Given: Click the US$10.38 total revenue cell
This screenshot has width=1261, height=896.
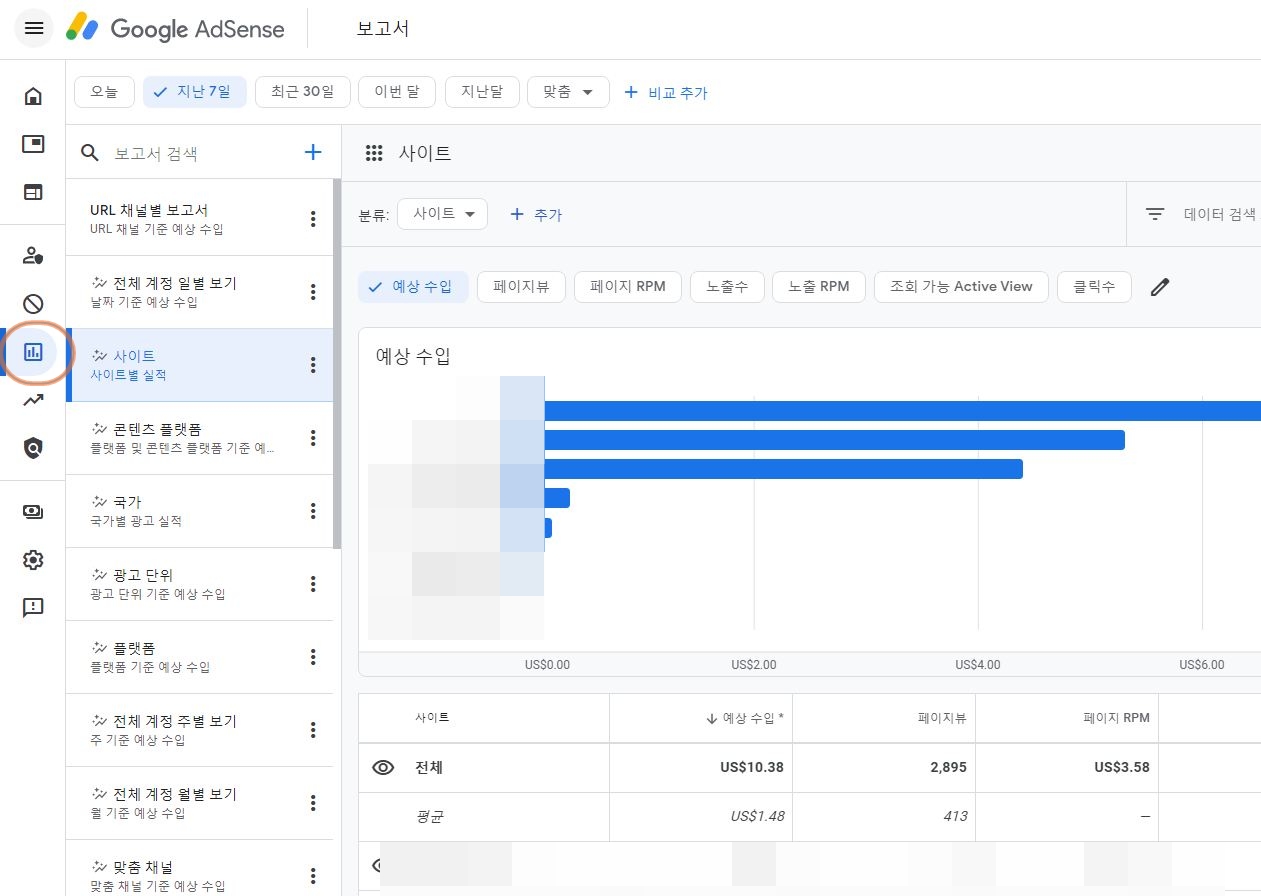Looking at the screenshot, I should (x=752, y=768).
